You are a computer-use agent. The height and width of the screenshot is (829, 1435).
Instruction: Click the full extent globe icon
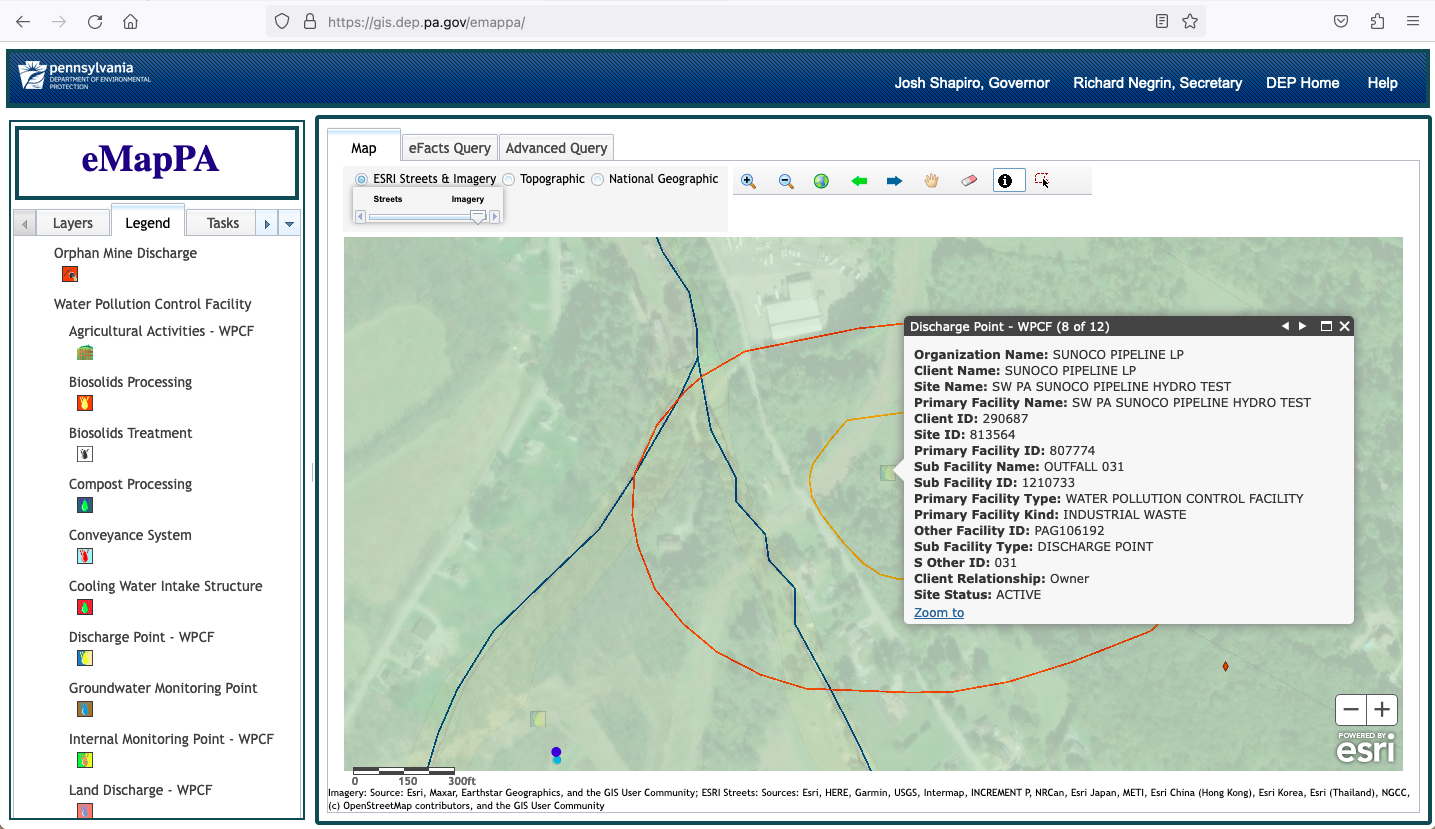[821, 181]
